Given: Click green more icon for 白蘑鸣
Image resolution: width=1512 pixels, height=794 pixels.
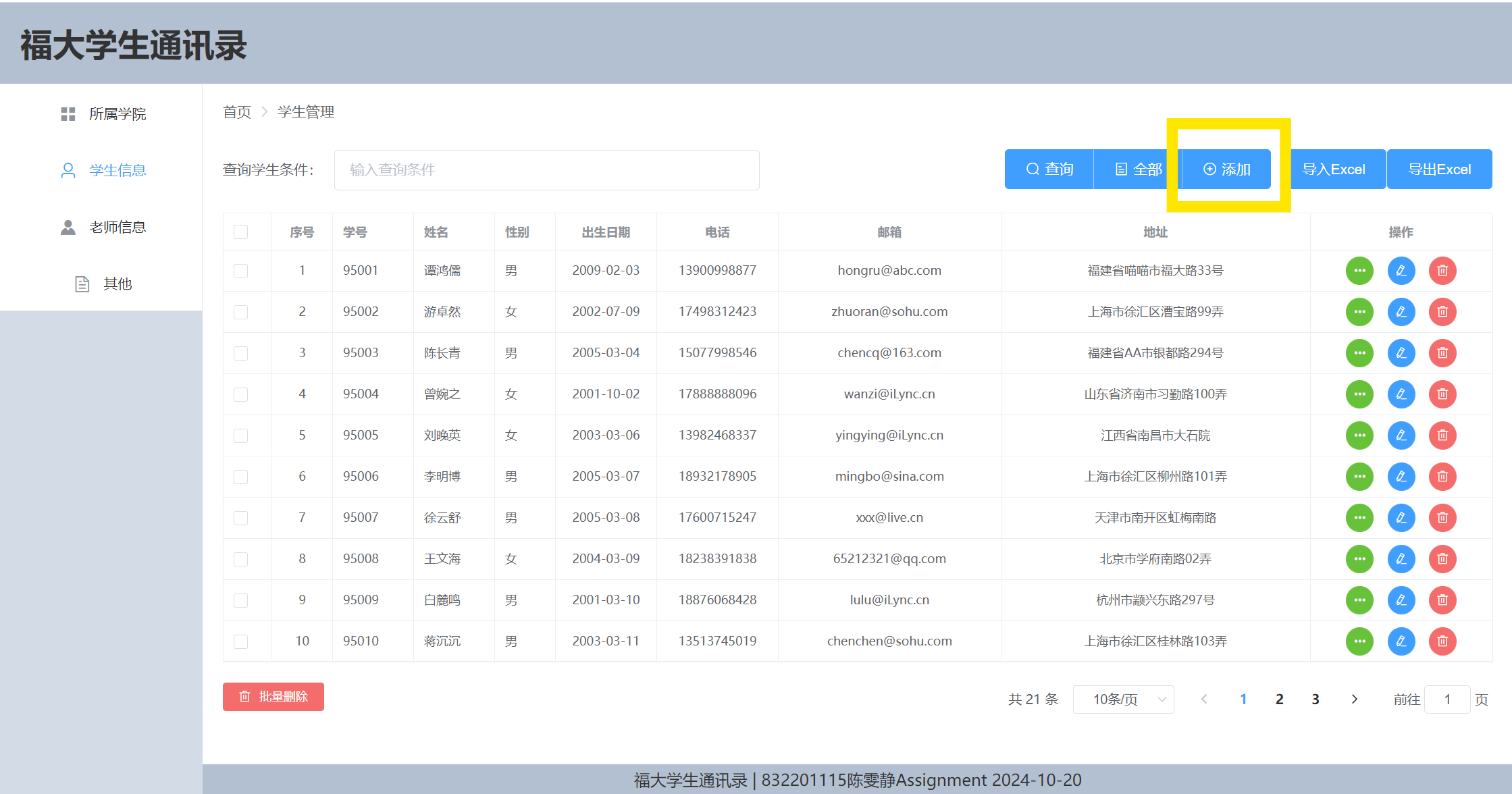Looking at the screenshot, I should [x=1359, y=600].
